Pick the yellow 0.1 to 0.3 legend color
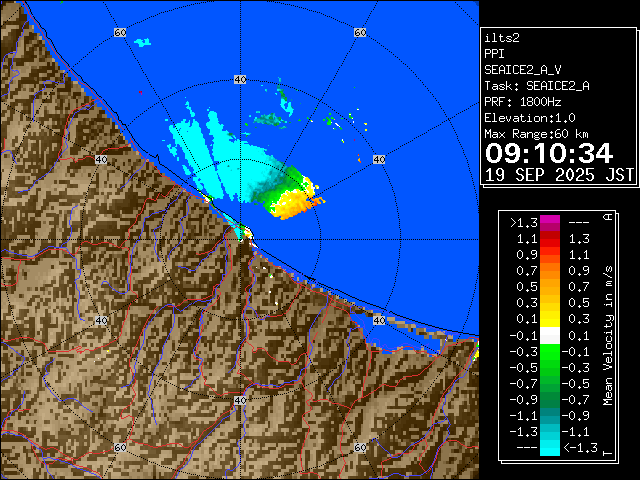640x480 pixels. tap(549, 320)
